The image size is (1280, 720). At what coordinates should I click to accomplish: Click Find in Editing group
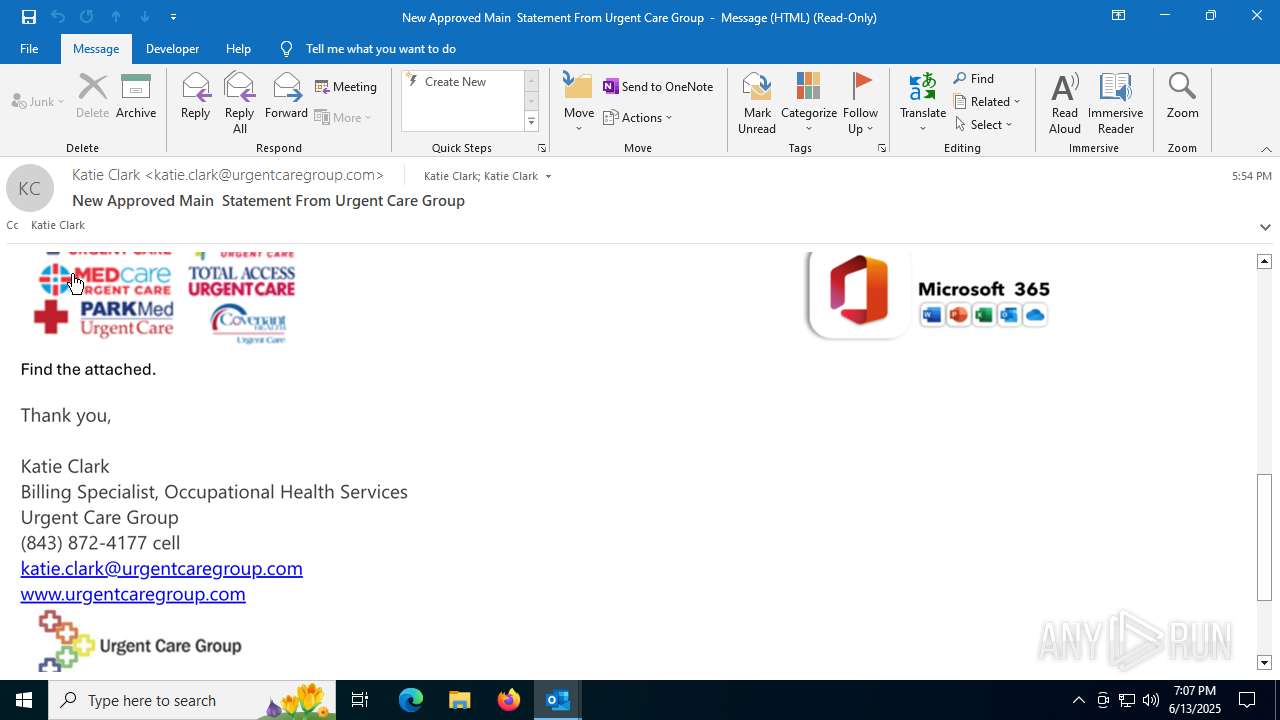974,78
